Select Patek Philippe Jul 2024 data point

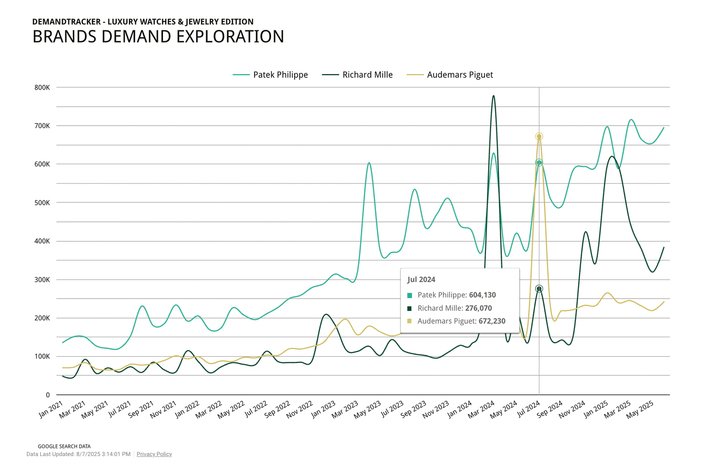pyautogui.click(x=539, y=162)
